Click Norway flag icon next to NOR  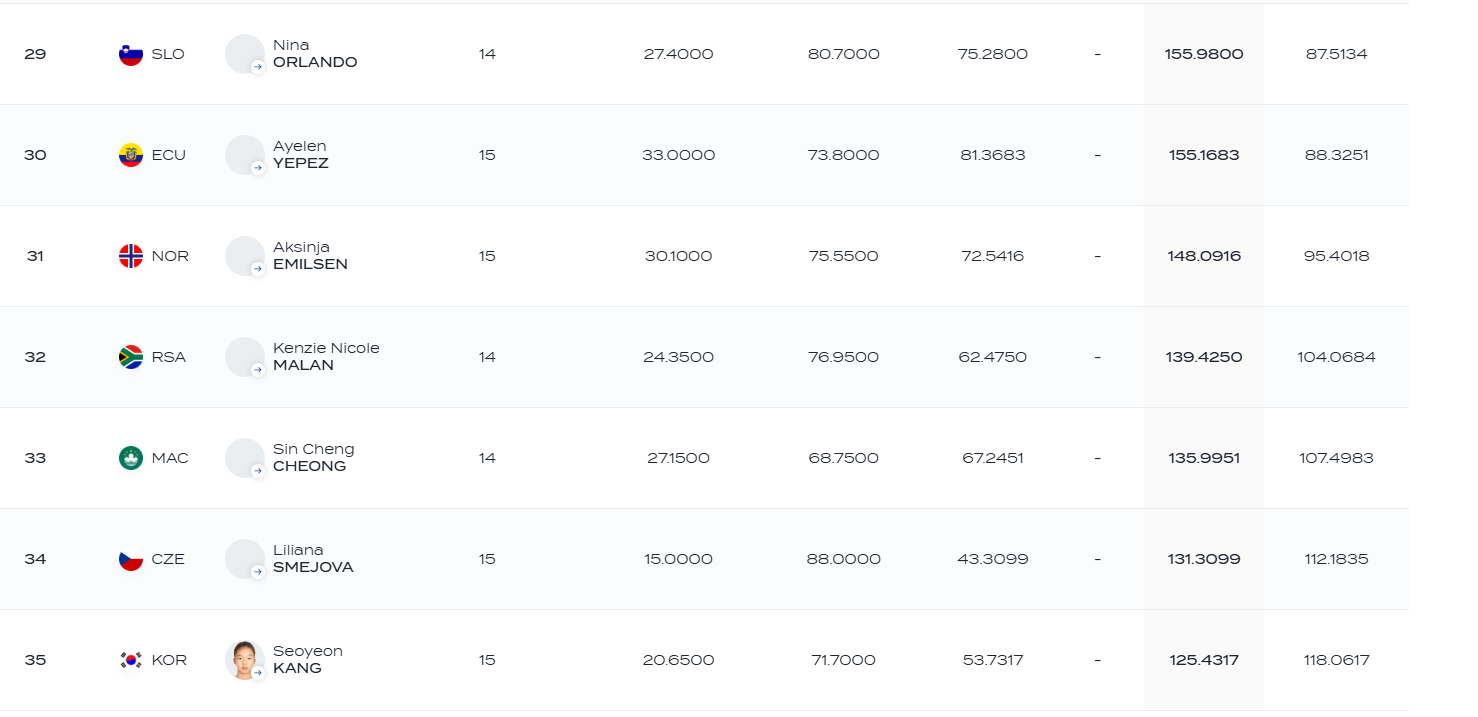[x=131, y=256]
